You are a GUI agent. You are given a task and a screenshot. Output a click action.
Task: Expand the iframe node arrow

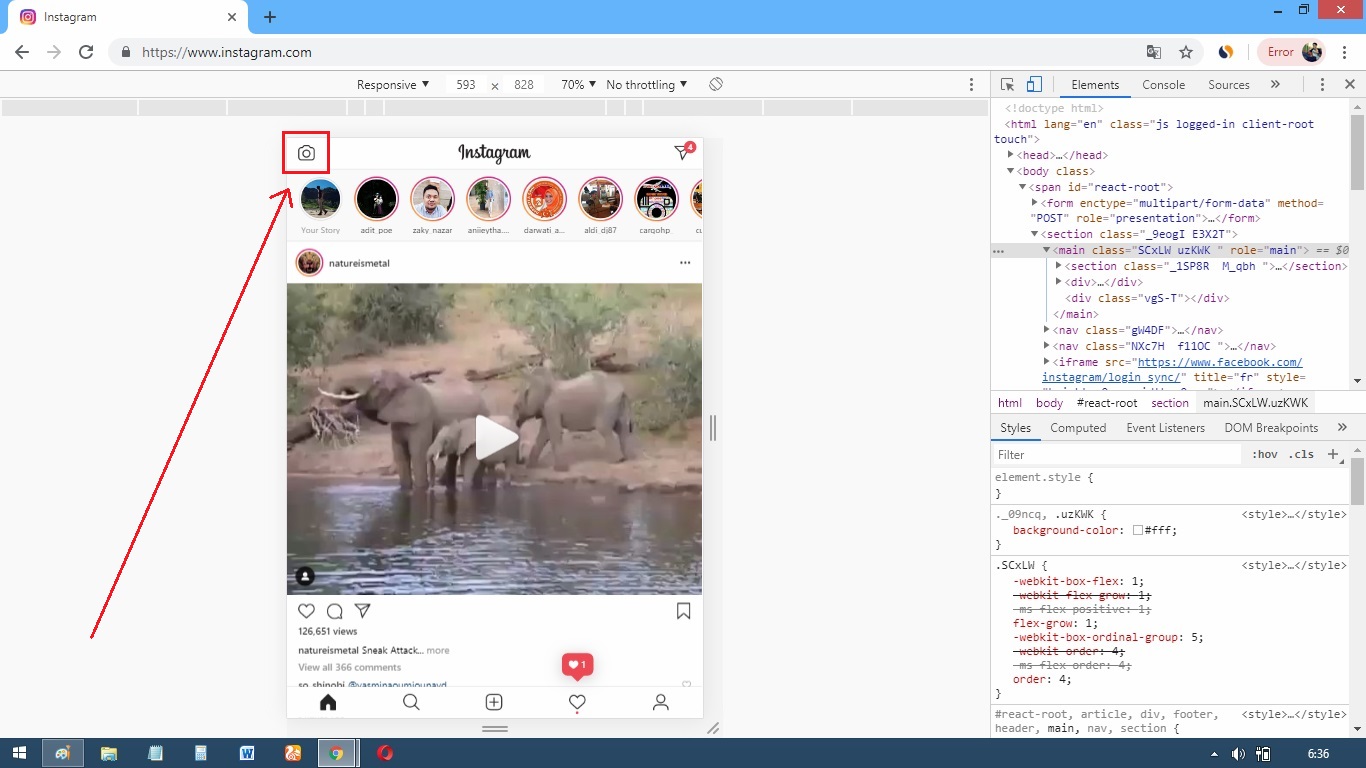pos(1047,362)
